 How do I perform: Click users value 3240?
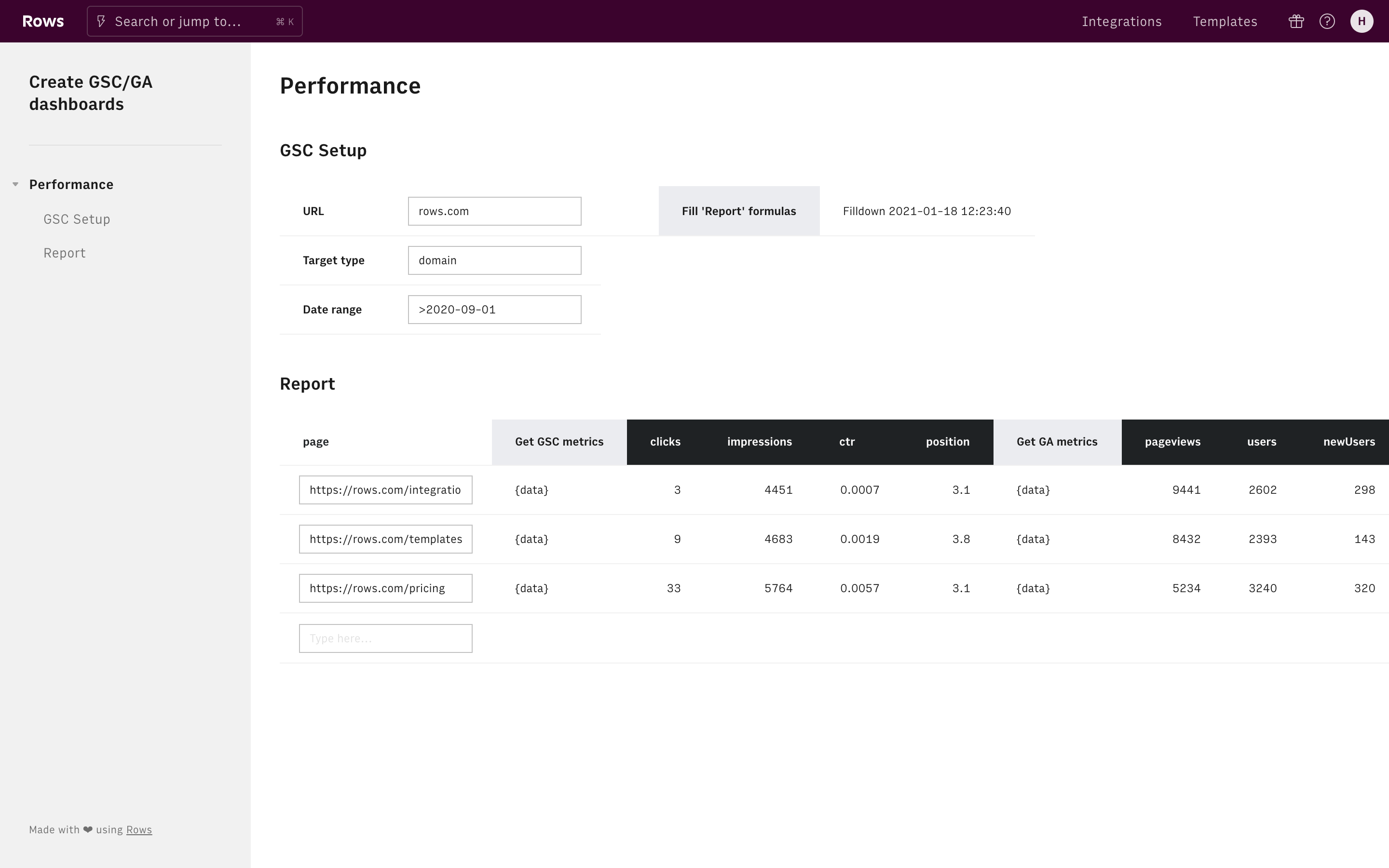1263,588
